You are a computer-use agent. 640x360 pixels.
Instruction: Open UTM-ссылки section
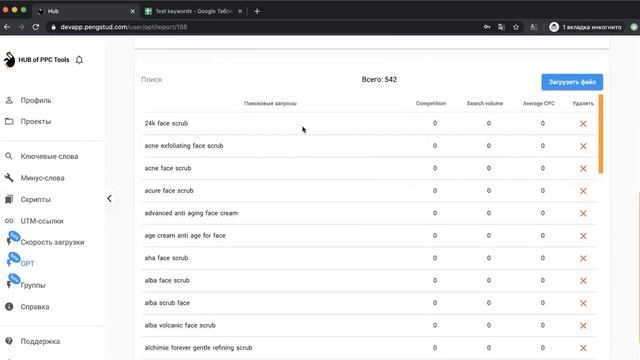(42, 221)
